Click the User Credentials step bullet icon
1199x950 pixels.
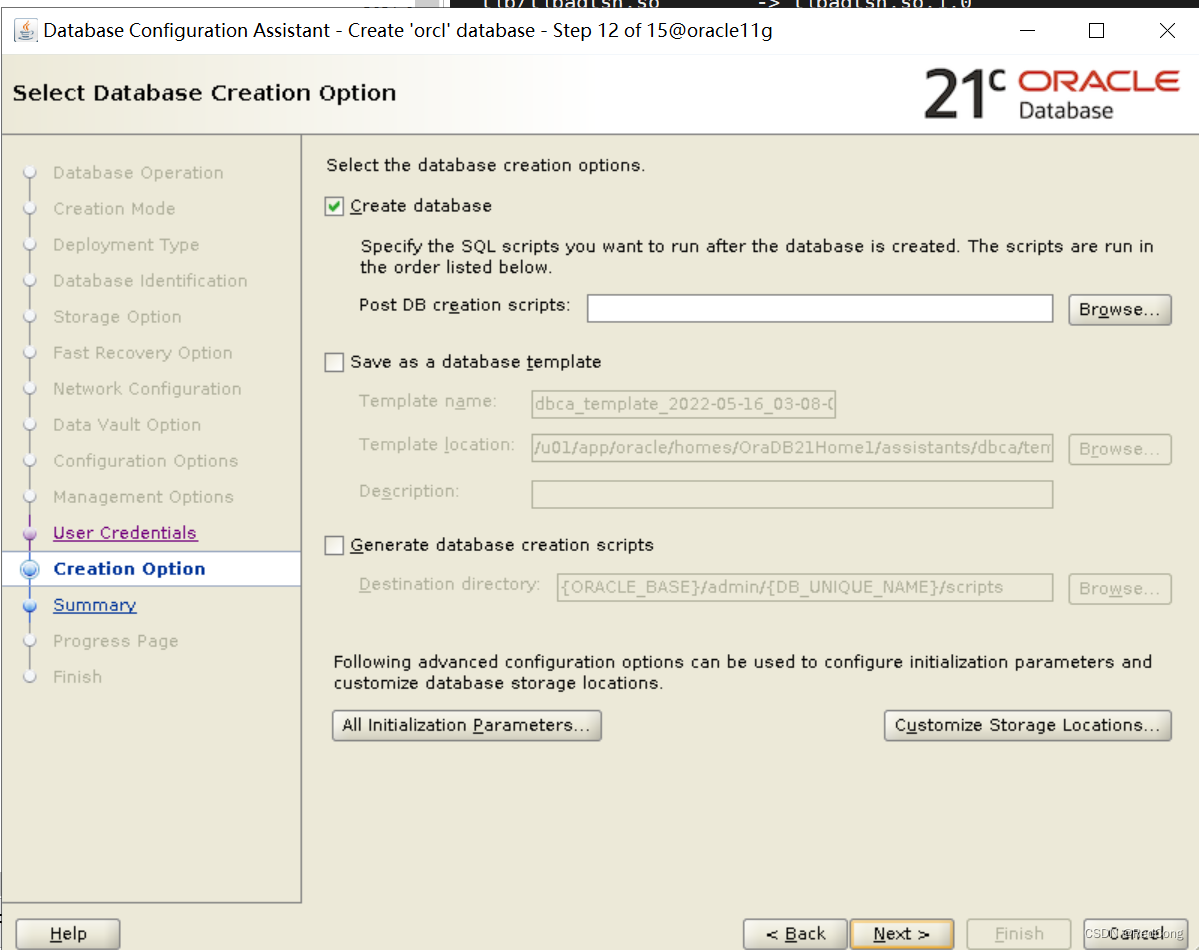click(x=30, y=534)
